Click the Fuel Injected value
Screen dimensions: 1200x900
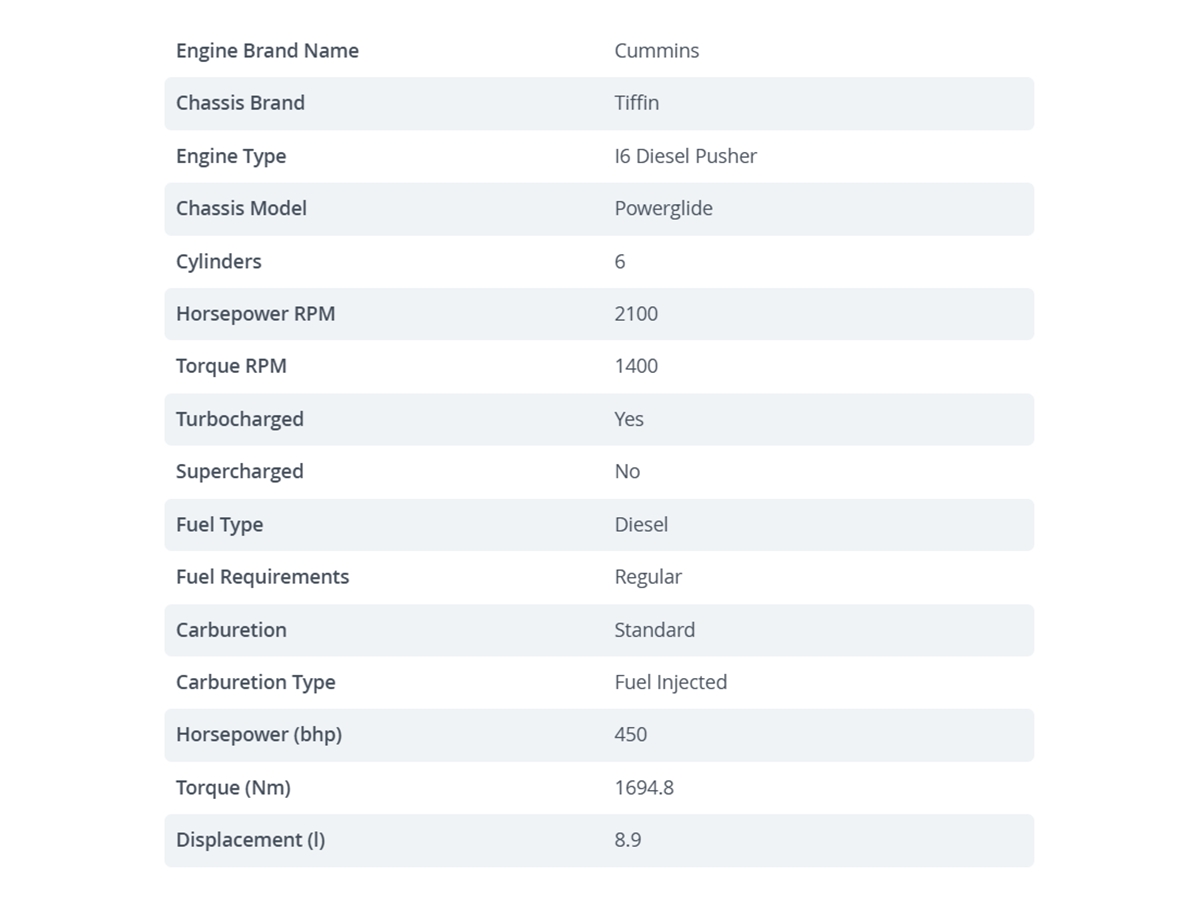point(671,682)
